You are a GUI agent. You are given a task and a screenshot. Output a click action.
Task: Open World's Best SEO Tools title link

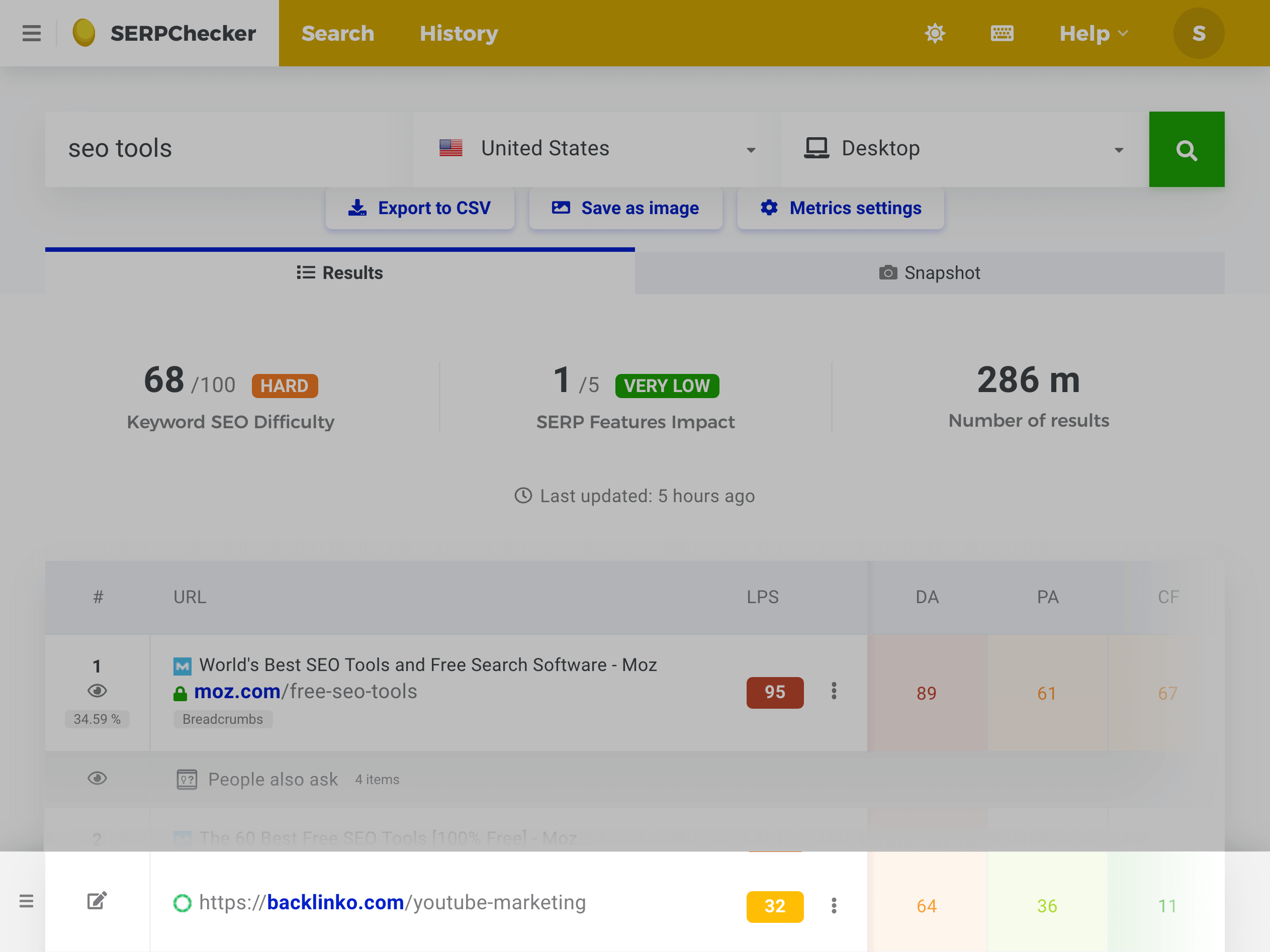coord(428,664)
